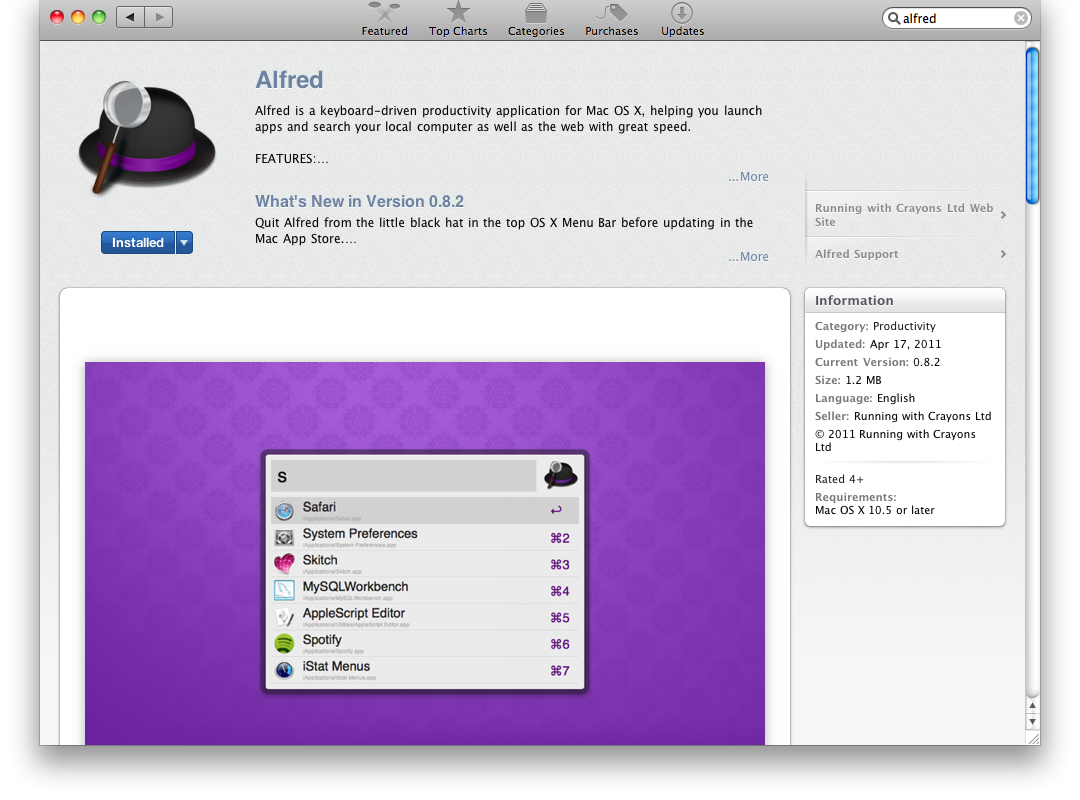Image resolution: width=1080 pixels, height=800 pixels.
Task: Click inside the alfred search field
Action: 950,18
